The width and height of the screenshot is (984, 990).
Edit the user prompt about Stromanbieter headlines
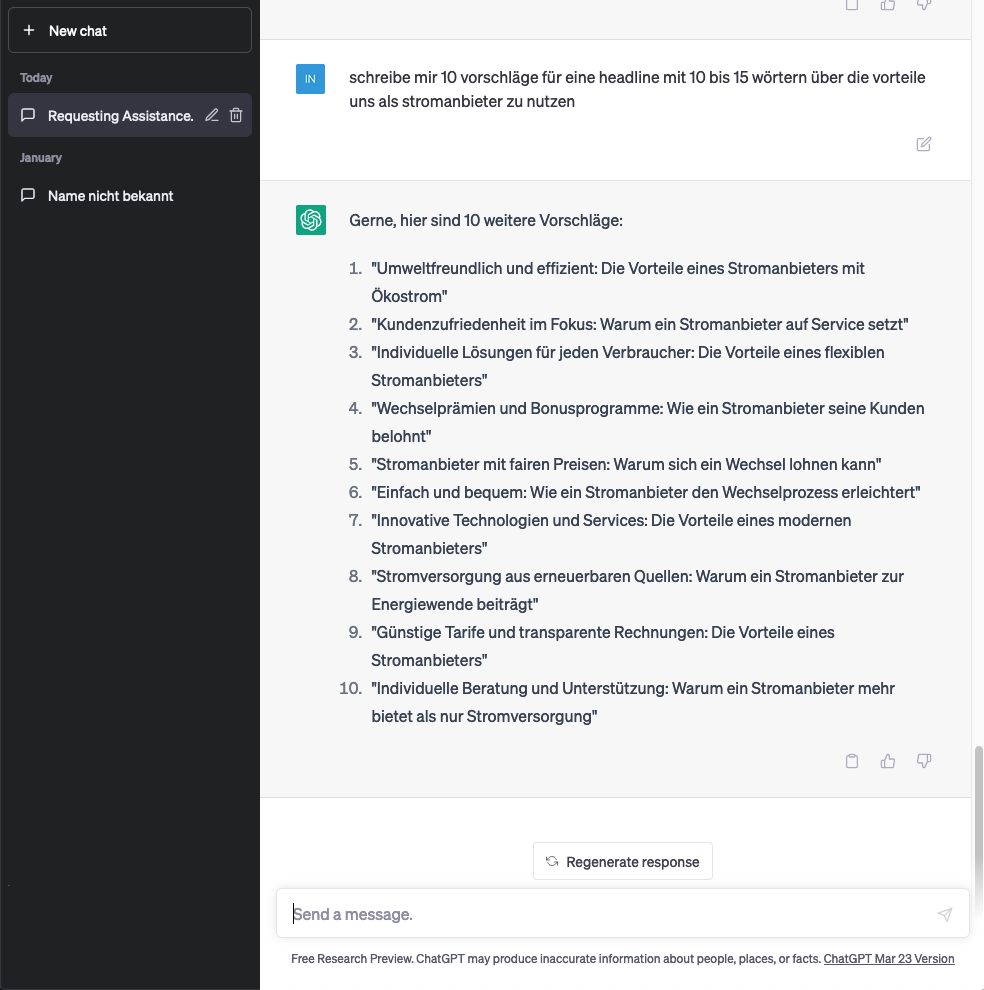pyautogui.click(x=924, y=144)
